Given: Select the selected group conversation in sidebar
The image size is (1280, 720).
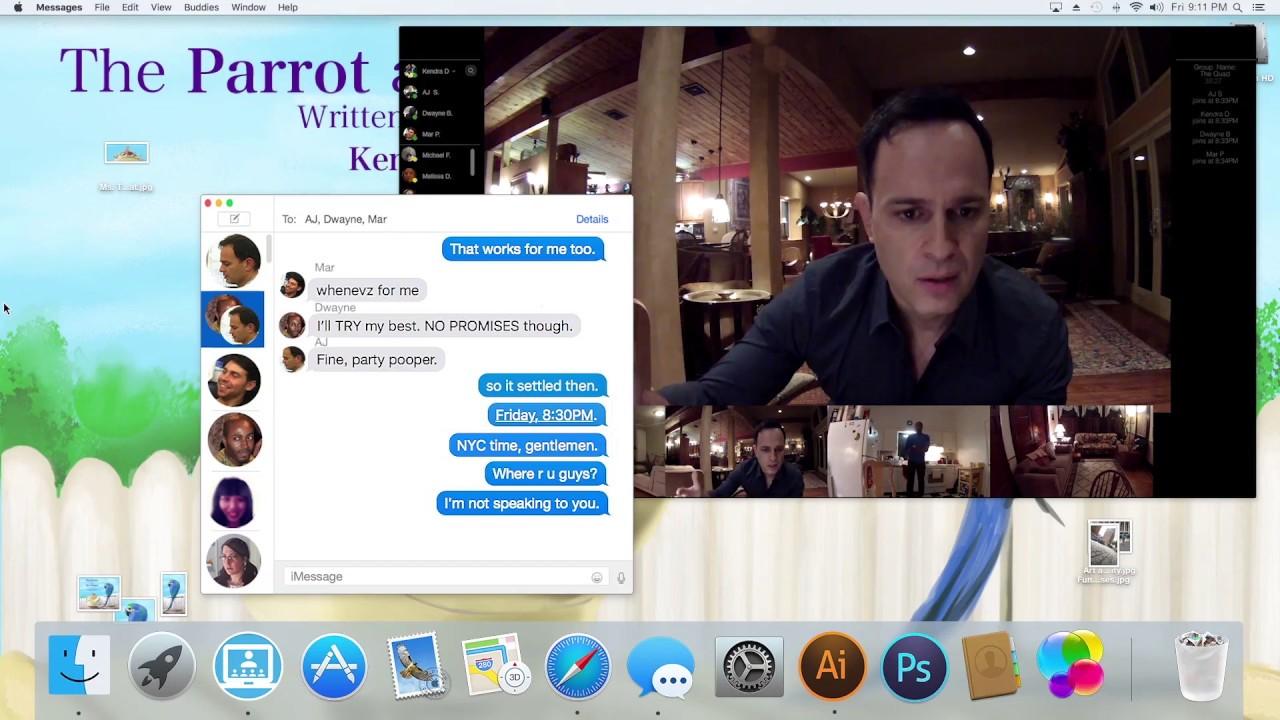Looking at the screenshot, I should (x=233, y=319).
